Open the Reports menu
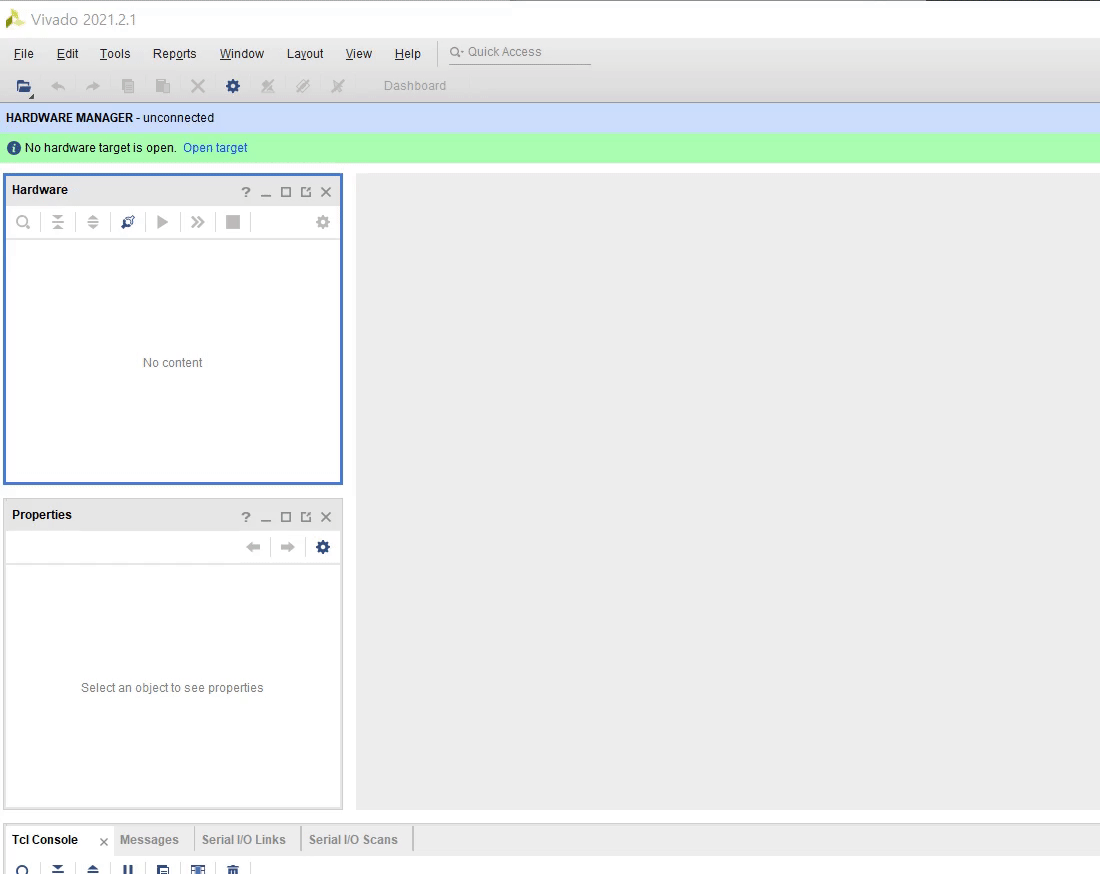The width and height of the screenshot is (1100, 874). [x=174, y=54]
